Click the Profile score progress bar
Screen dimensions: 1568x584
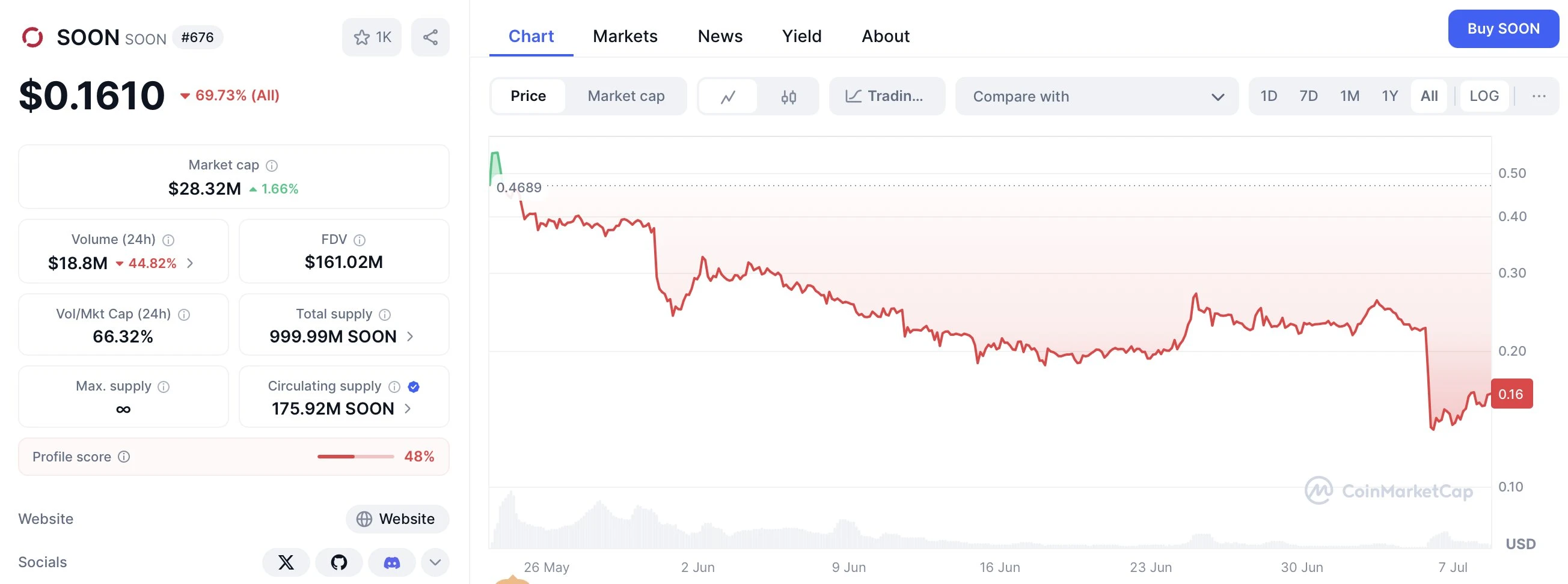(355, 457)
